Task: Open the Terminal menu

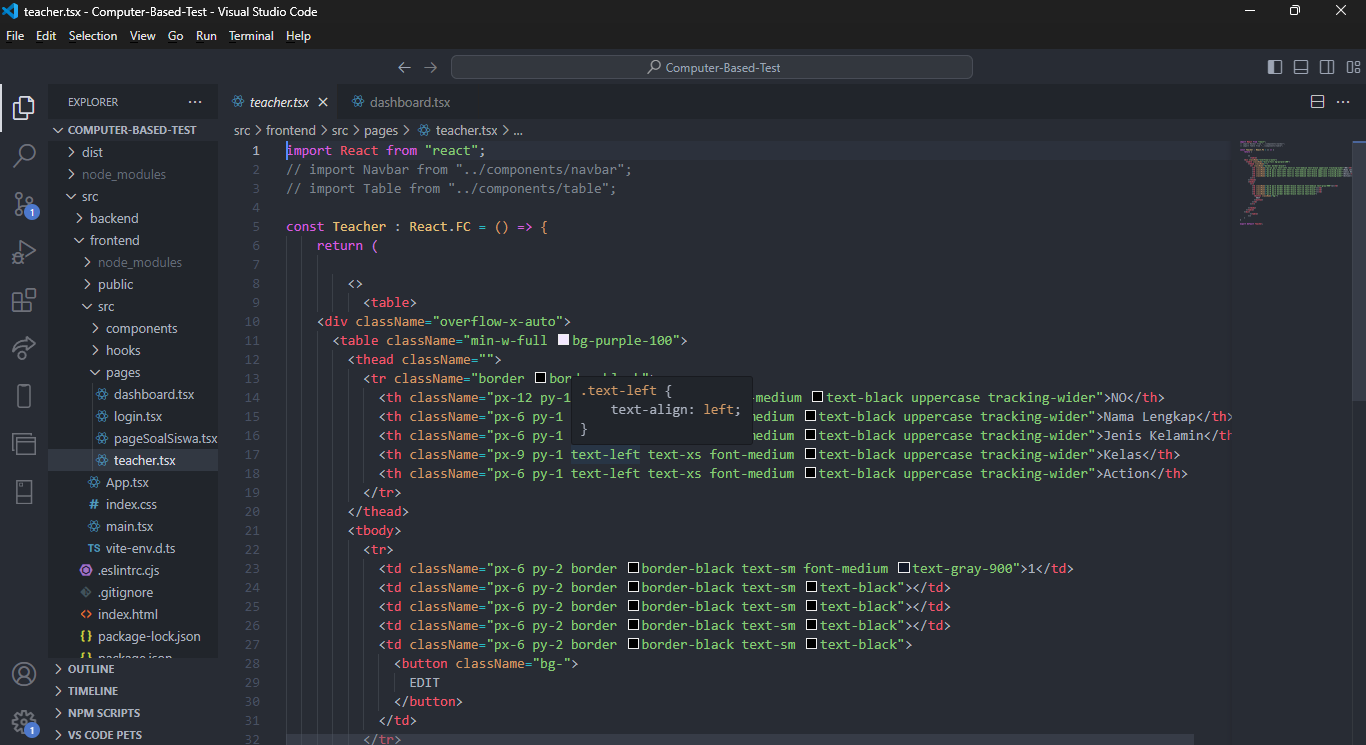Action: pyautogui.click(x=251, y=36)
